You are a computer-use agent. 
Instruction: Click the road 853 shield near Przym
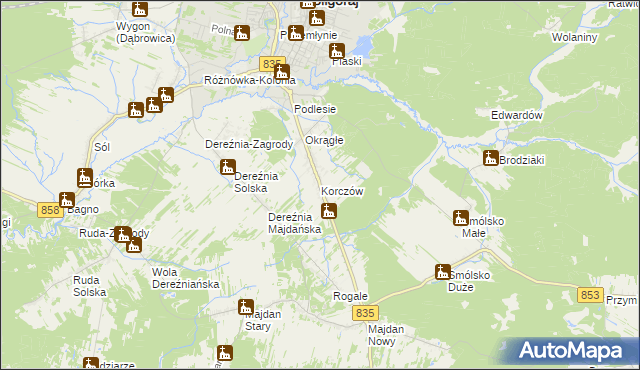[590, 295]
